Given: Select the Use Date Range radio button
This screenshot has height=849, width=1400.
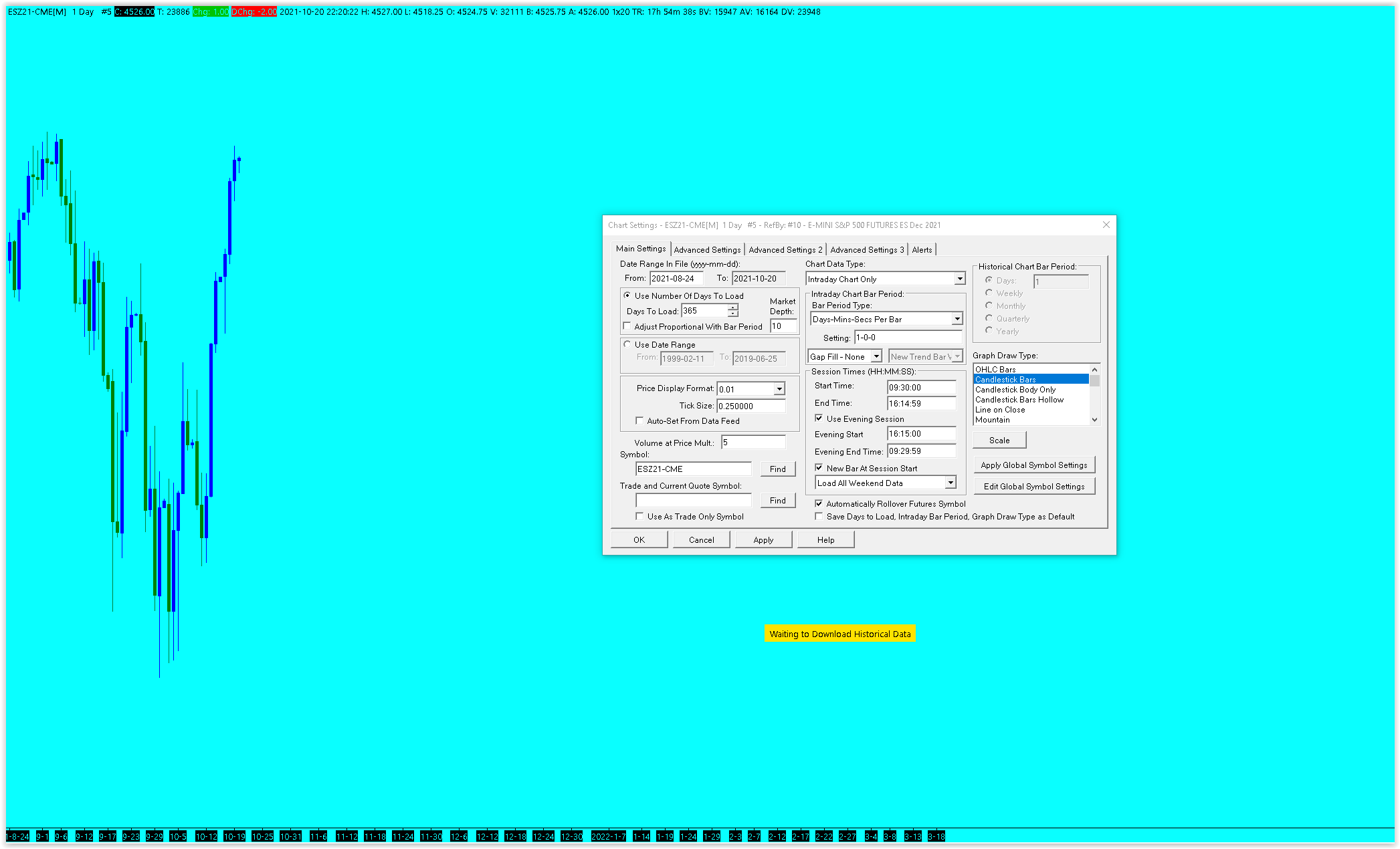Looking at the screenshot, I should tap(627, 344).
